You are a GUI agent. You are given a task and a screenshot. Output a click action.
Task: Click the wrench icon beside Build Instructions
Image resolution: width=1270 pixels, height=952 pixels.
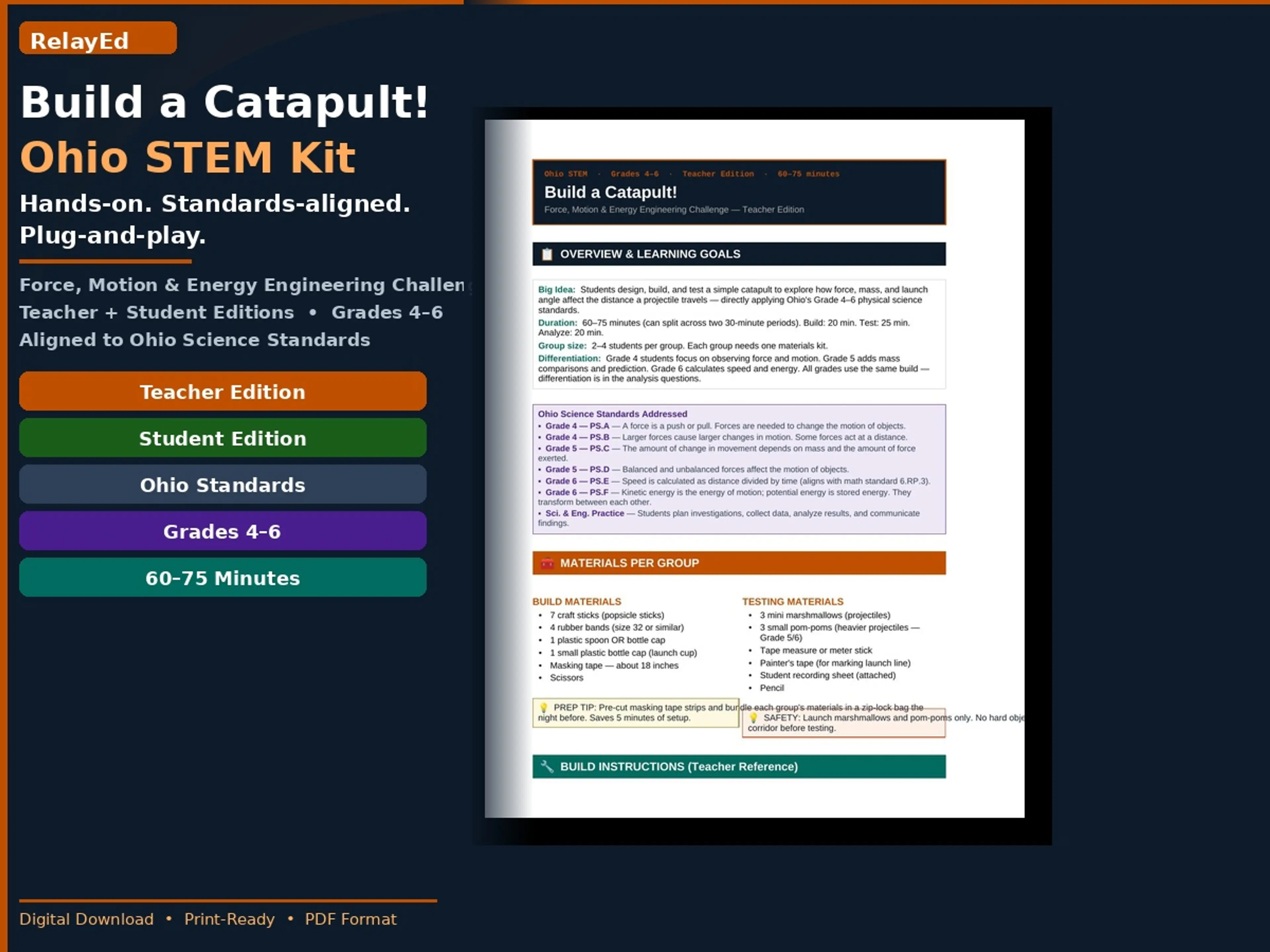click(547, 767)
